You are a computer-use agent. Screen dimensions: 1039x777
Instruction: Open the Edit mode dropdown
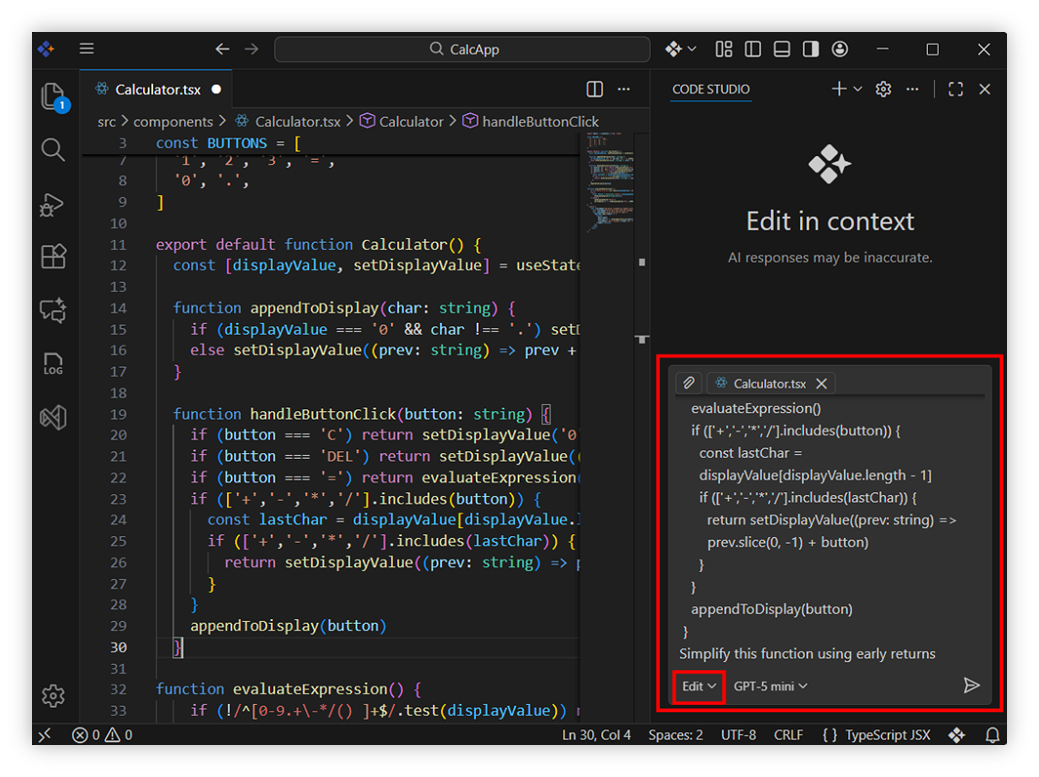point(699,686)
